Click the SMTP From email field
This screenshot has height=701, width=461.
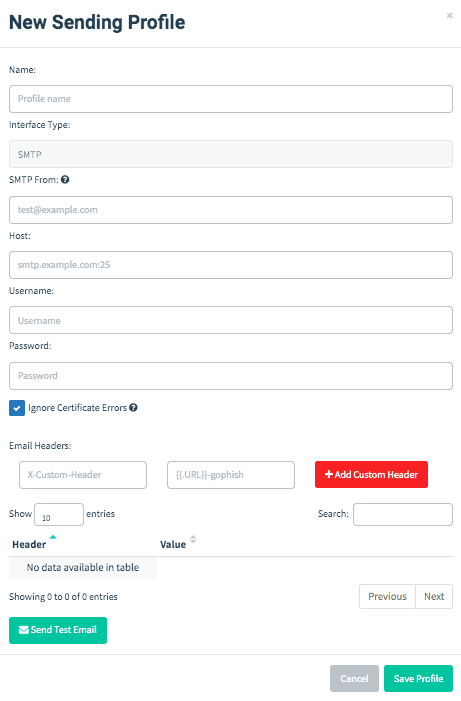coord(231,210)
